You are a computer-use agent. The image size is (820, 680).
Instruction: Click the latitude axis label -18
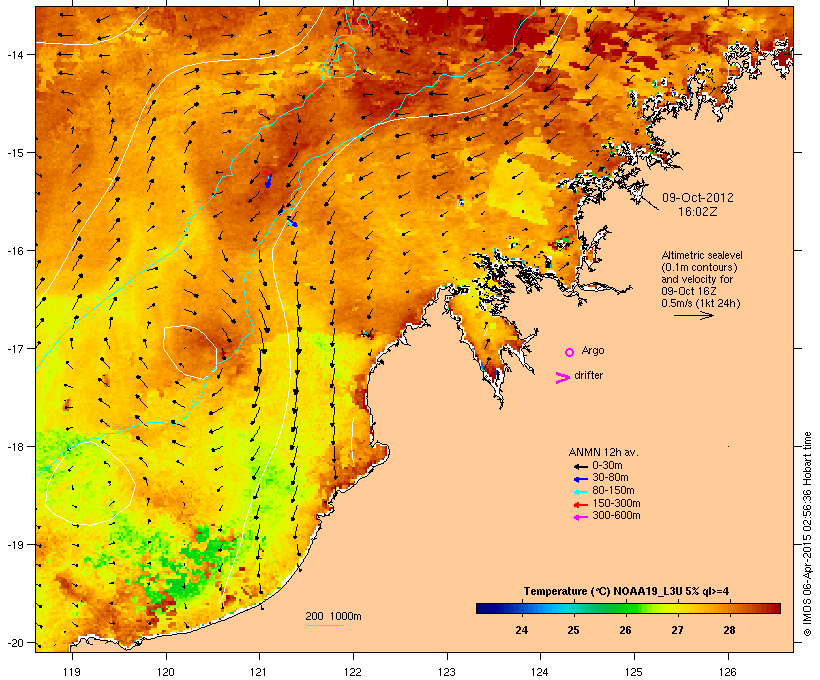(14, 447)
